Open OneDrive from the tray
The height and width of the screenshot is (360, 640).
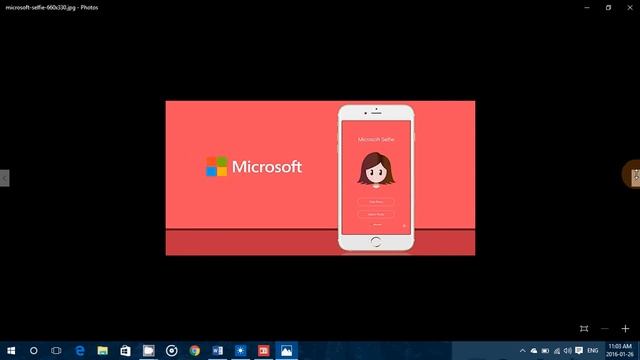tap(534, 351)
